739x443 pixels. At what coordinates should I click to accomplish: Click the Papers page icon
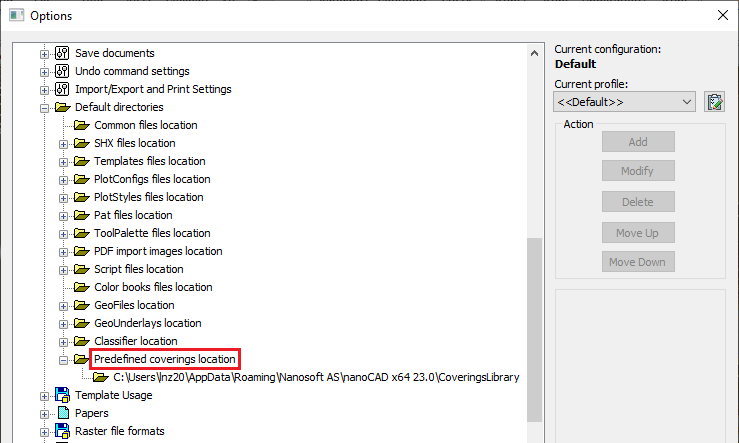pyautogui.click(x=62, y=413)
